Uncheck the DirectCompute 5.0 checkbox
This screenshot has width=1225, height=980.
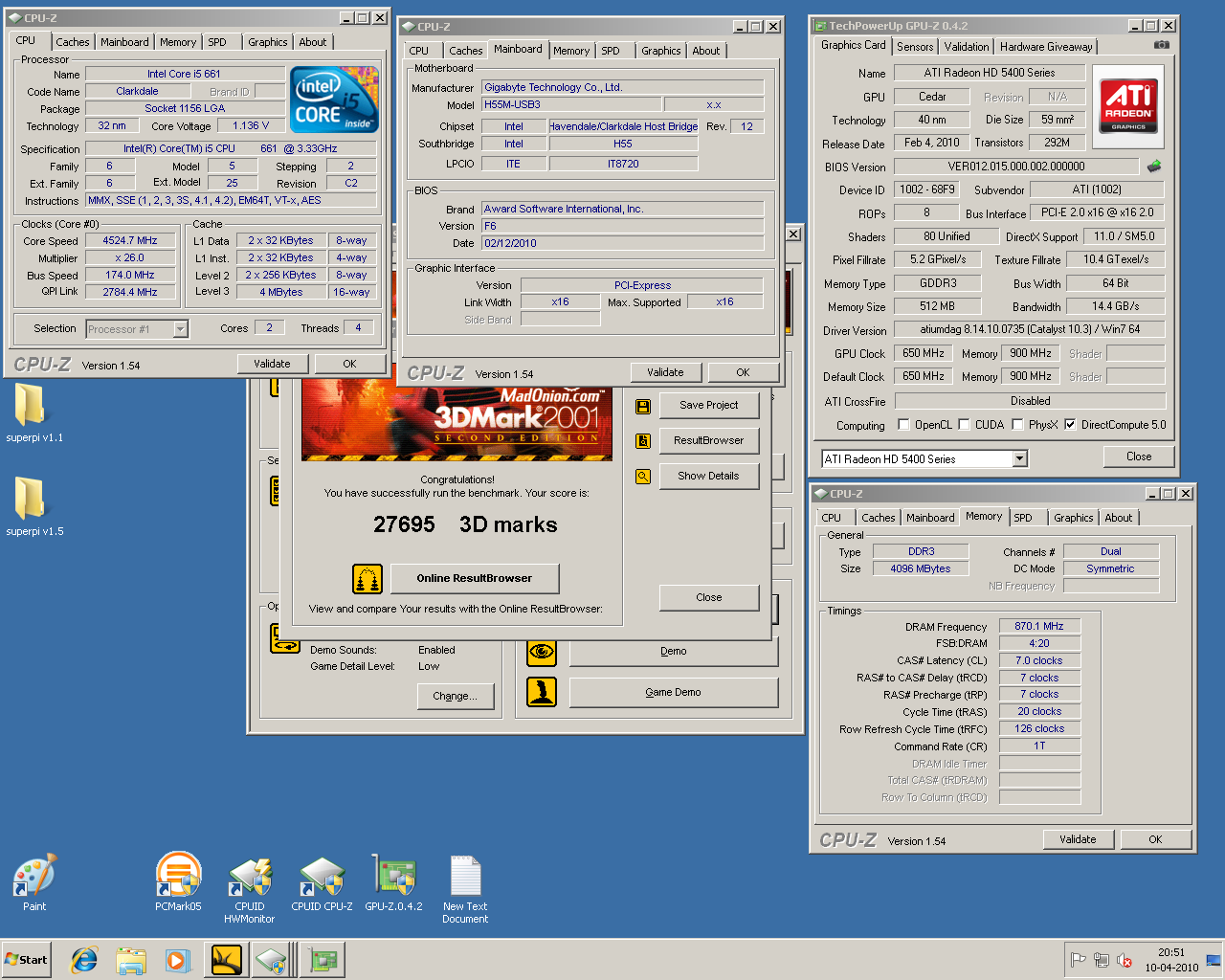coord(1070,425)
